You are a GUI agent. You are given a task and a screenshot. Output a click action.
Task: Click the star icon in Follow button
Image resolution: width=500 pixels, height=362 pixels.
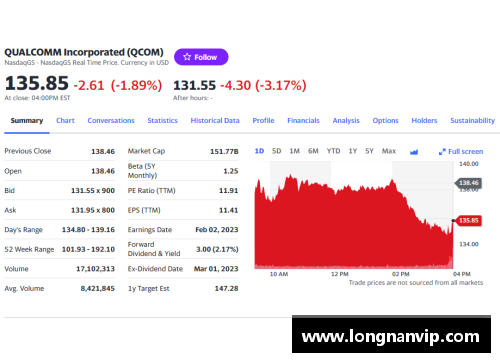pyautogui.click(x=187, y=57)
